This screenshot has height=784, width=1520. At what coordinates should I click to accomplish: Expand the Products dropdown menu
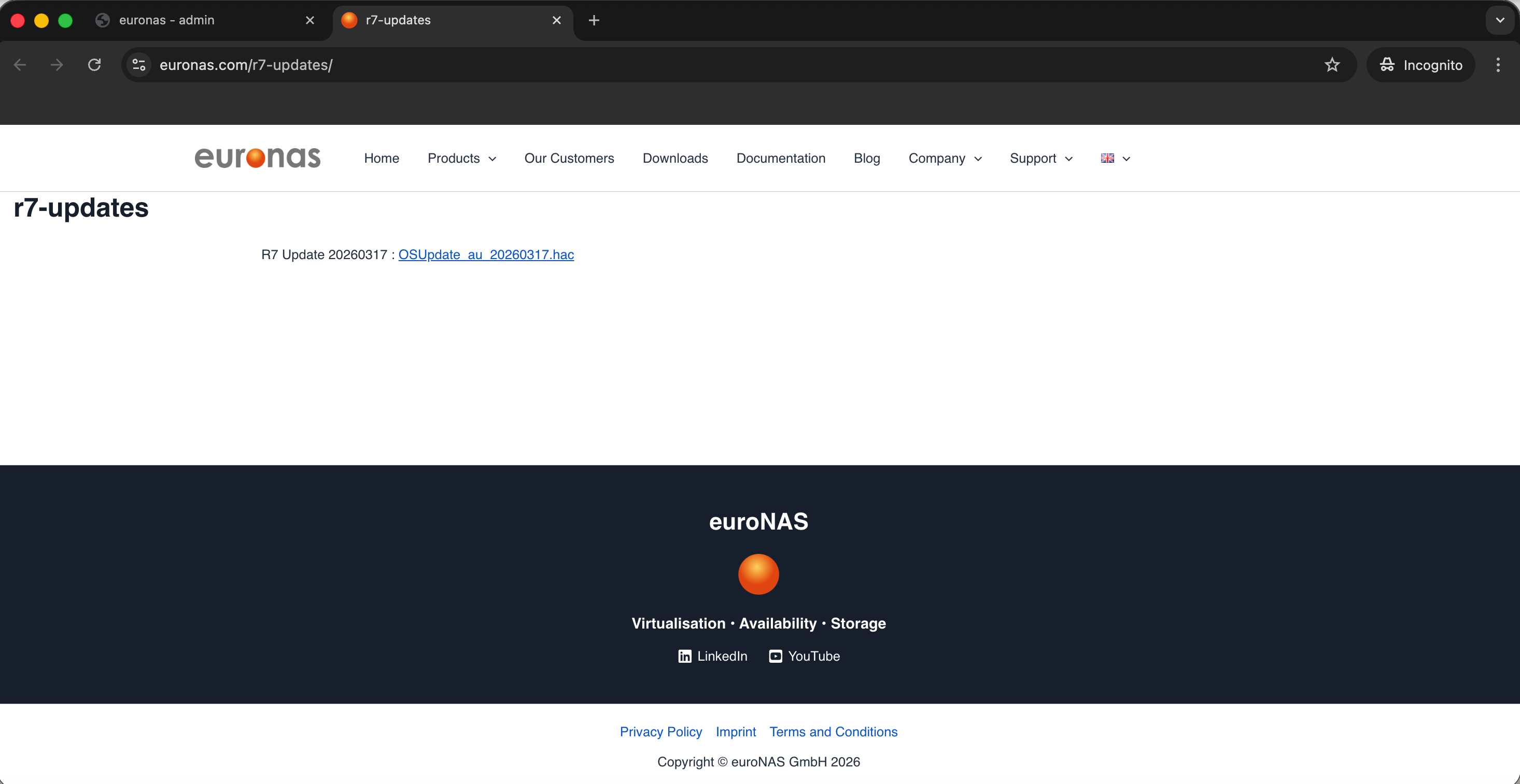pyautogui.click(x=461, y=158)
